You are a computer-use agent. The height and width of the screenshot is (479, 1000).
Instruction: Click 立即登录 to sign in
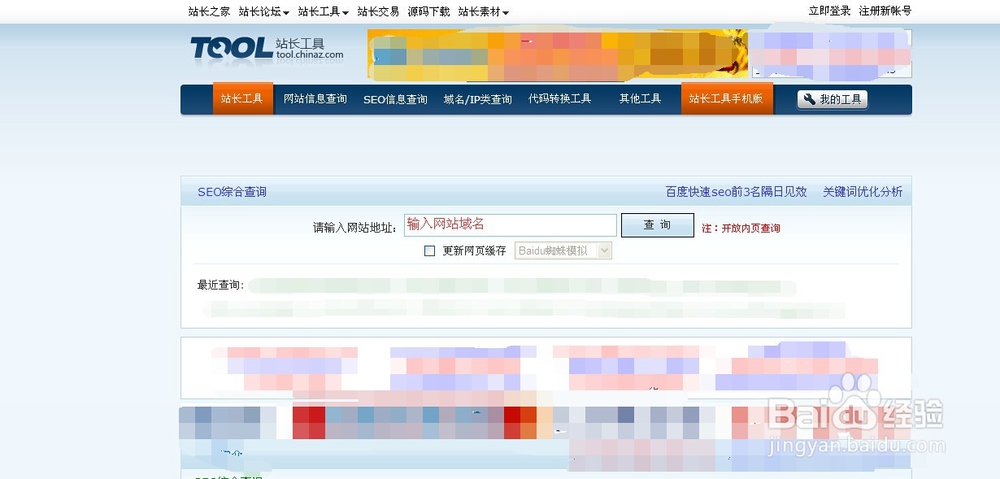click(830, 11)
